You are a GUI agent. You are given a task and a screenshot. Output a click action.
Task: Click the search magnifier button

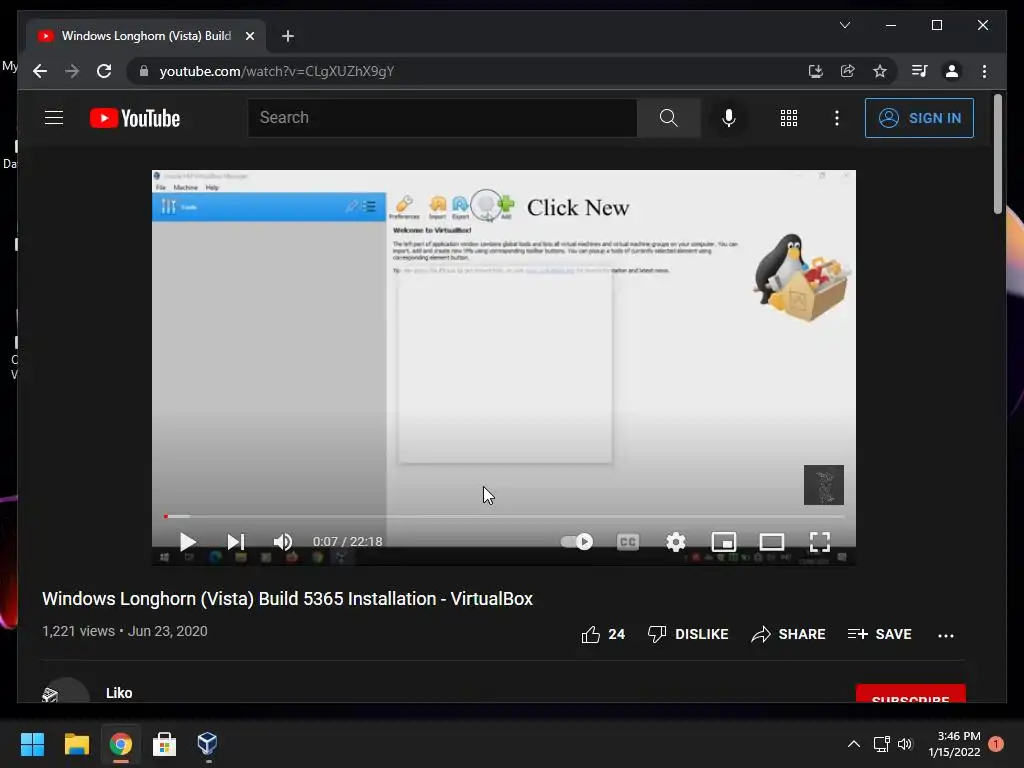tap(668, 118)
